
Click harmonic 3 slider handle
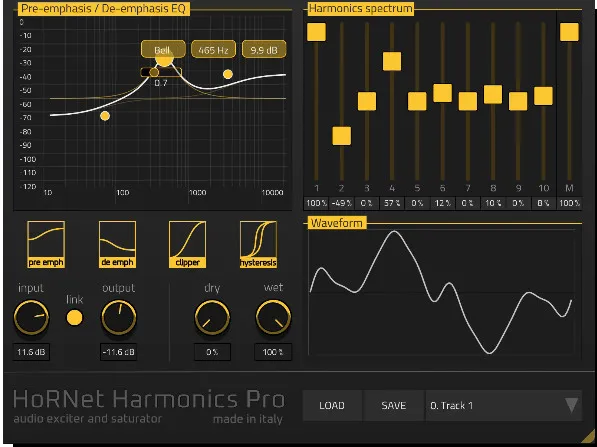[x=367, y=101]
